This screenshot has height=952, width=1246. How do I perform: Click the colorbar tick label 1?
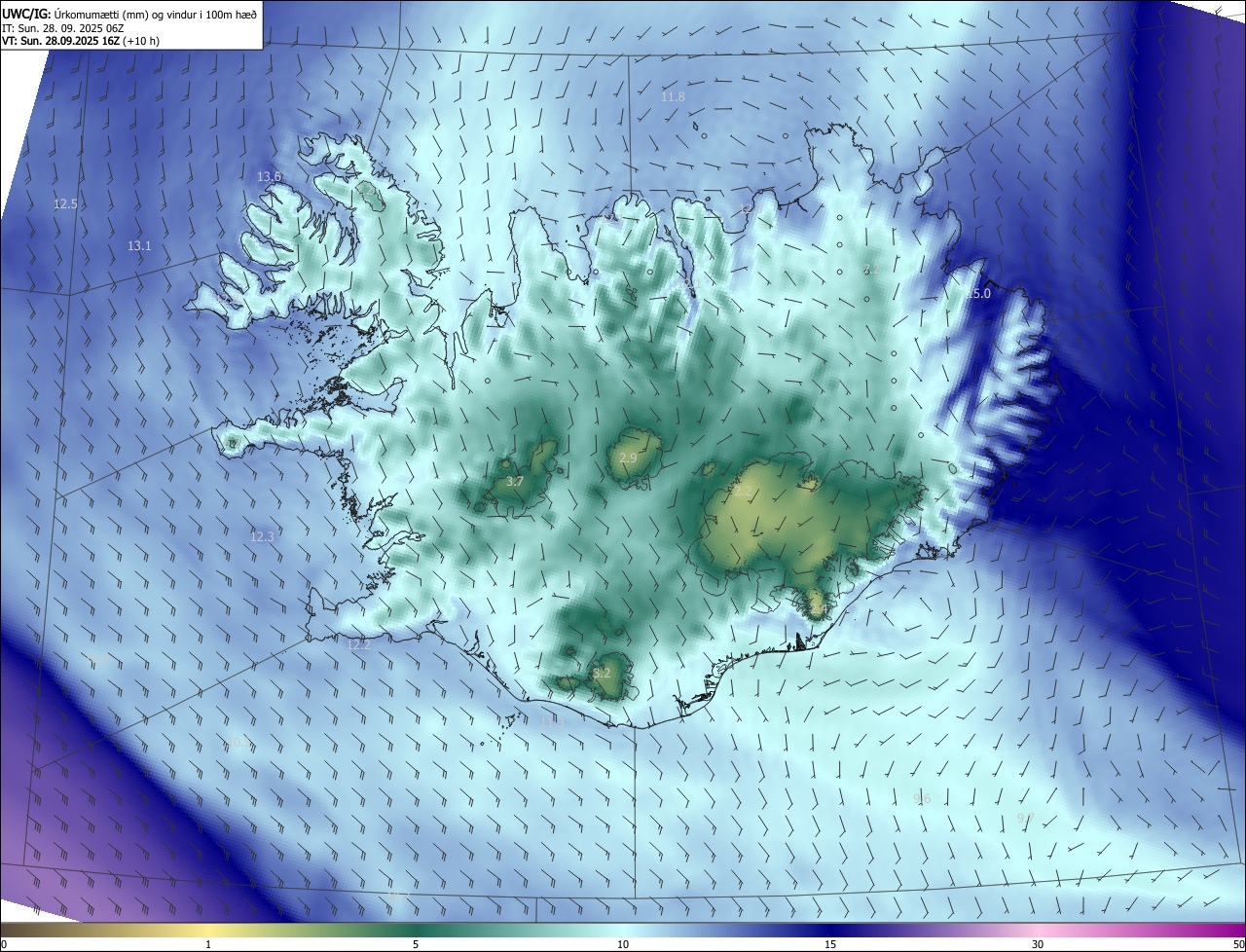[x=208, y=944]
